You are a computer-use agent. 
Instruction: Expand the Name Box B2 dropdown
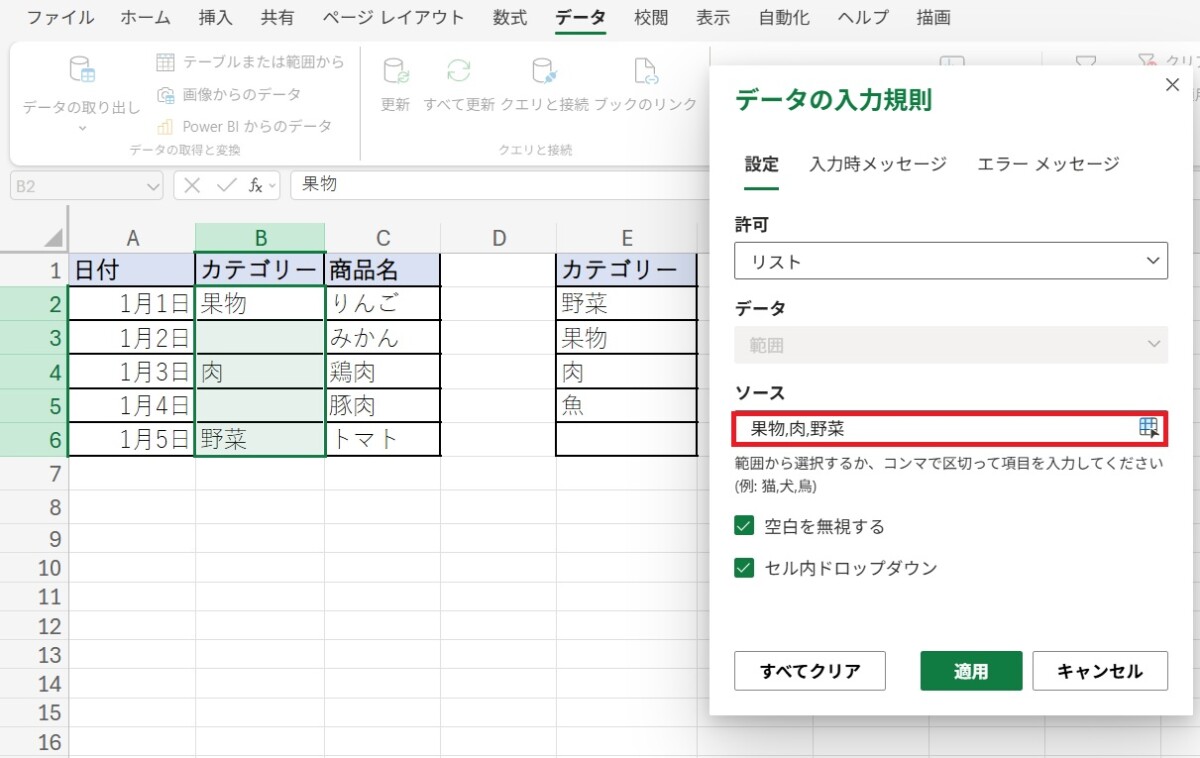pyautogui.click(x=152, y=186)
